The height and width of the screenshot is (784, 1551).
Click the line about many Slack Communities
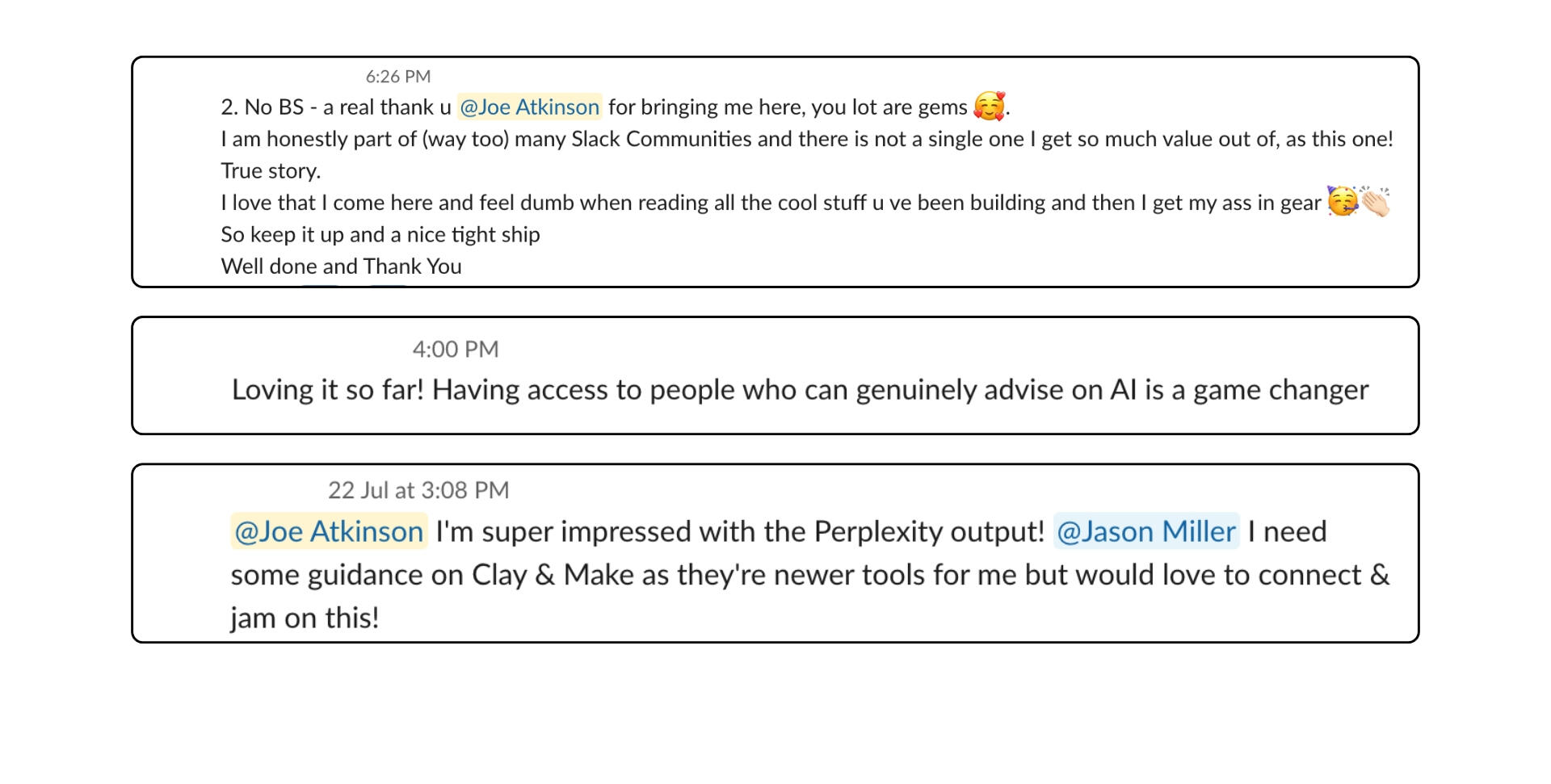pos(806,139)
